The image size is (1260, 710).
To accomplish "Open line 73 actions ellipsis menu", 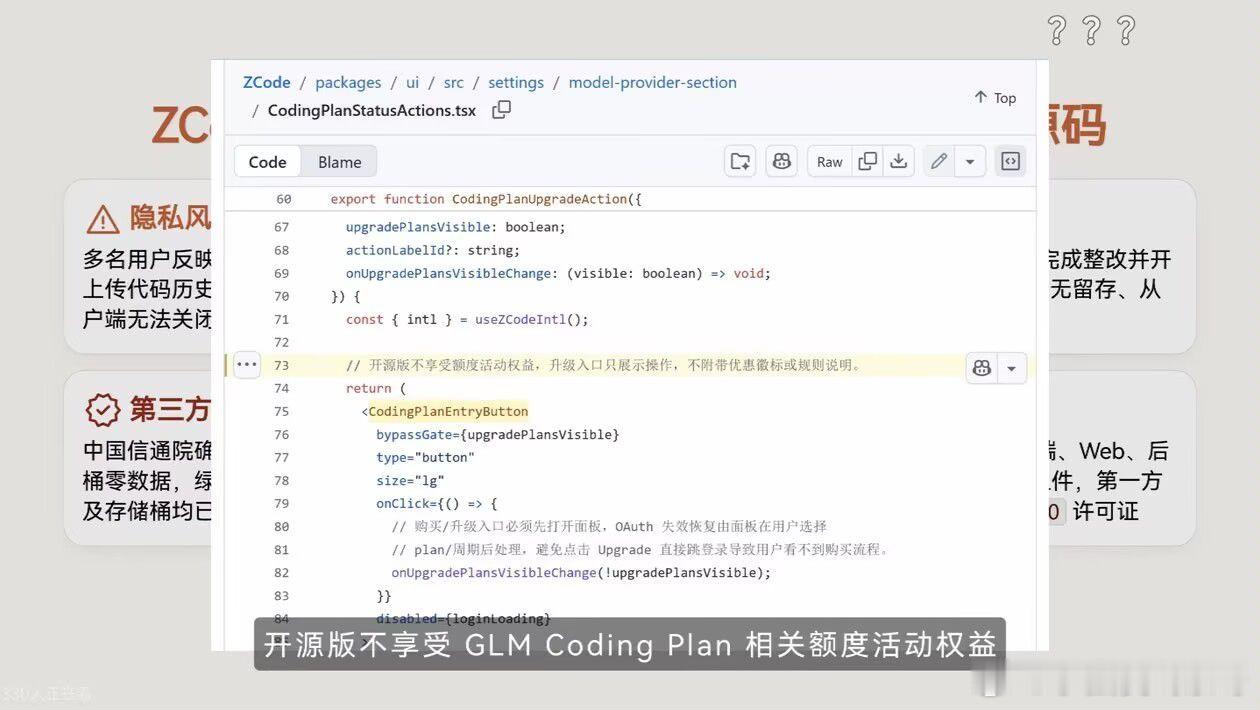I will click(x=247, y=364).
